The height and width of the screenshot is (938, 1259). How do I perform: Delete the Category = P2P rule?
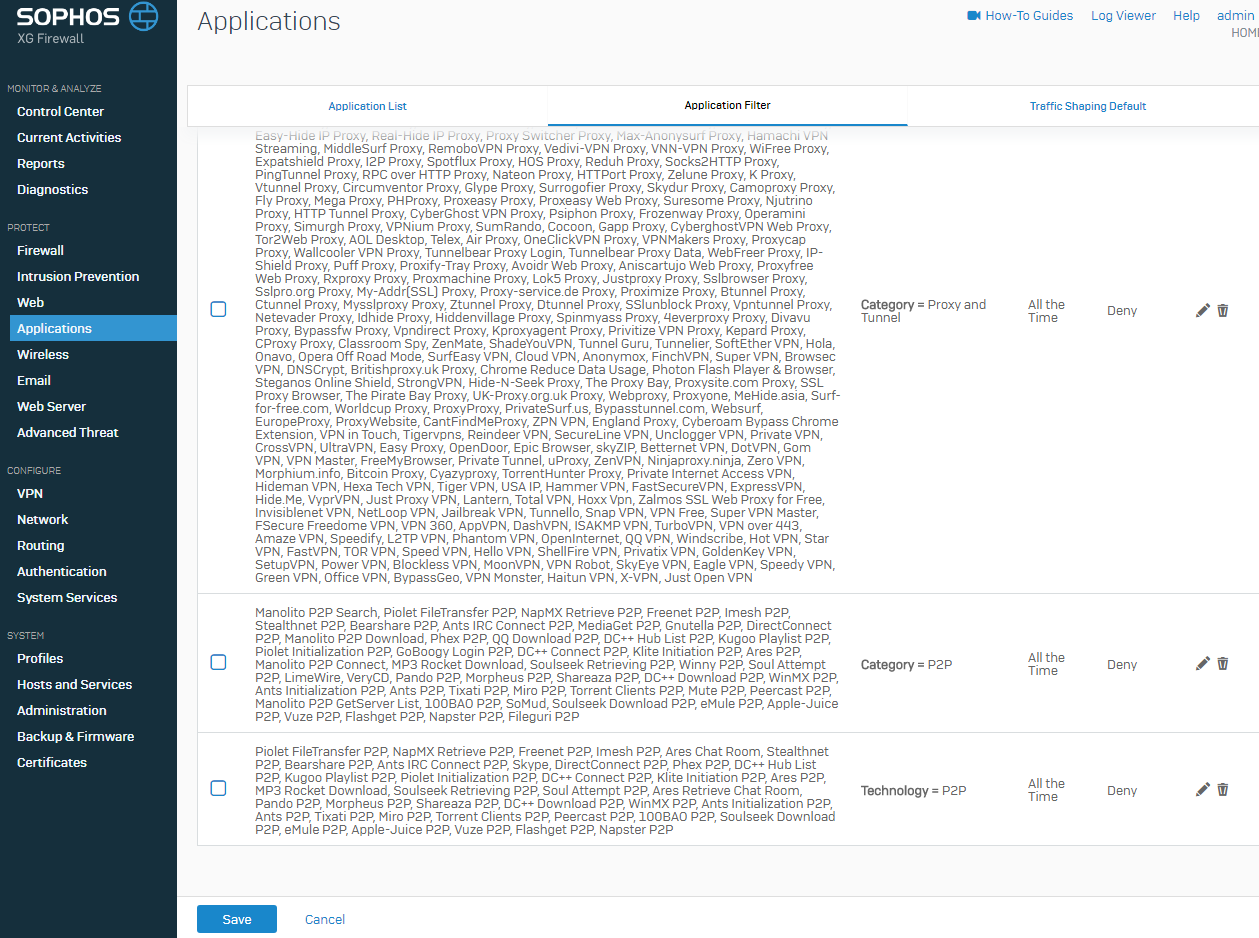1223,663
